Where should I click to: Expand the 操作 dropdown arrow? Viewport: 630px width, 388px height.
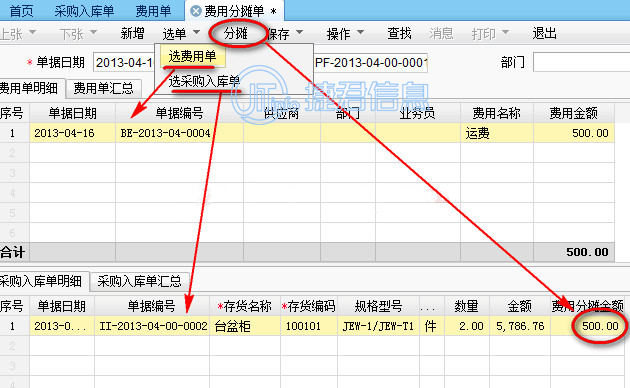click(360, 32)
